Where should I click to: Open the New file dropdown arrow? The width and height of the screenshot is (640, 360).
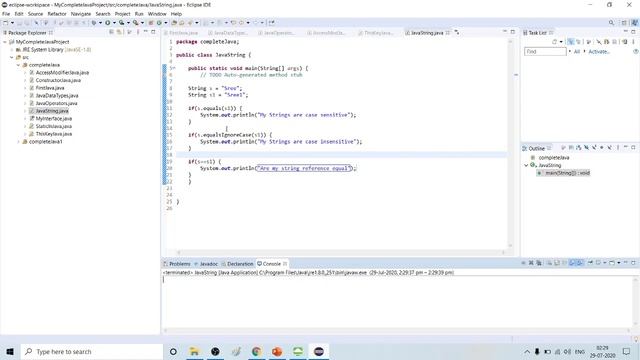click(12, 23)
